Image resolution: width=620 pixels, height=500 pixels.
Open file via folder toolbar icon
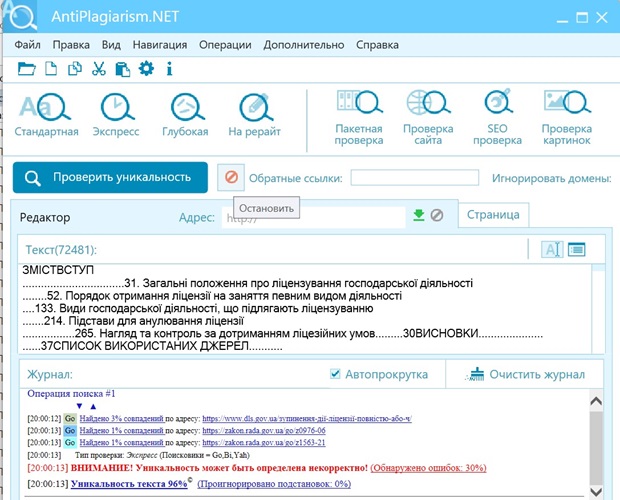click(x=26, y=69)
